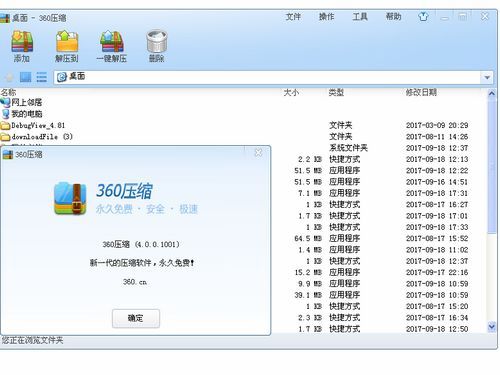Sort by 类型 column header
The height and width of the screenshot is (375, 500).
(x=336, y=92)
